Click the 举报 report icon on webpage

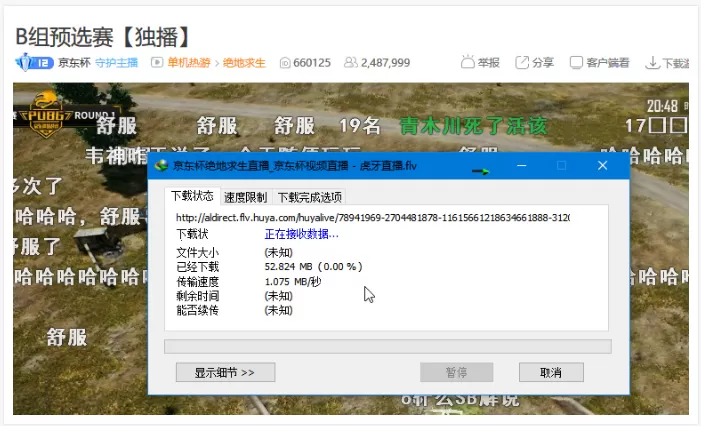[x=468, y=62]
